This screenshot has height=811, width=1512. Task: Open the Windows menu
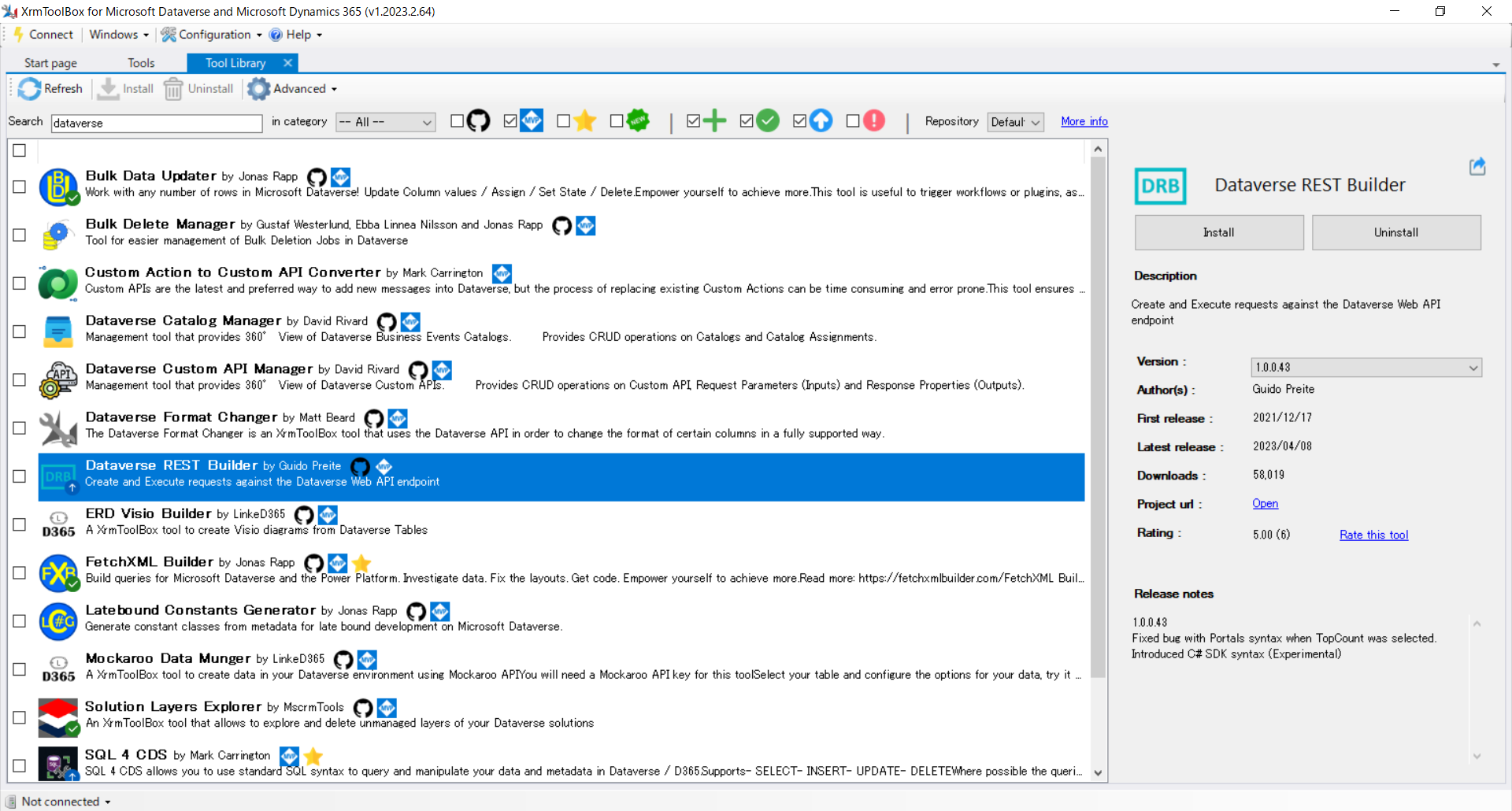click(x=118, y=35)
